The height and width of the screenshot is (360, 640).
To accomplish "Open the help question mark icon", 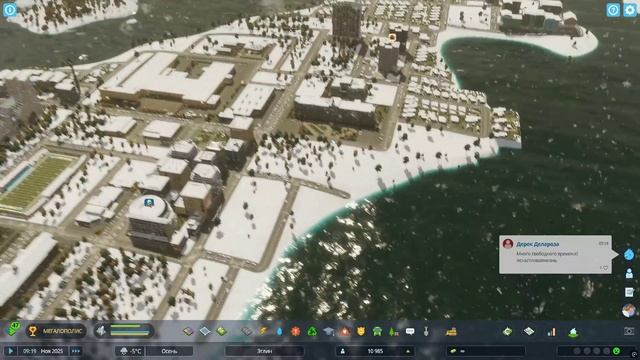I will pos(613,10).
